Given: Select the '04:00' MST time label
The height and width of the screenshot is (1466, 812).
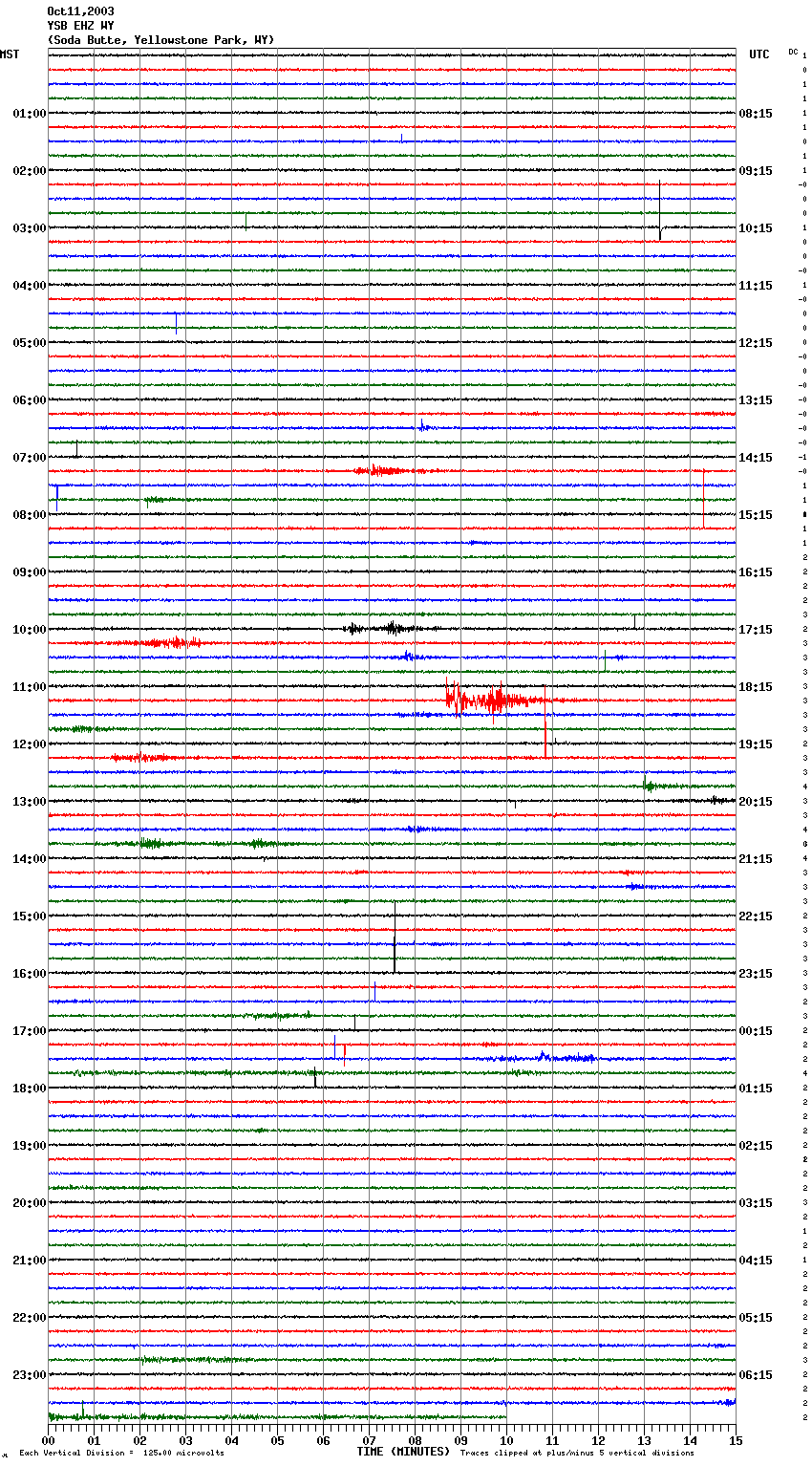Looking at the screenshot, I should [30, 286].
